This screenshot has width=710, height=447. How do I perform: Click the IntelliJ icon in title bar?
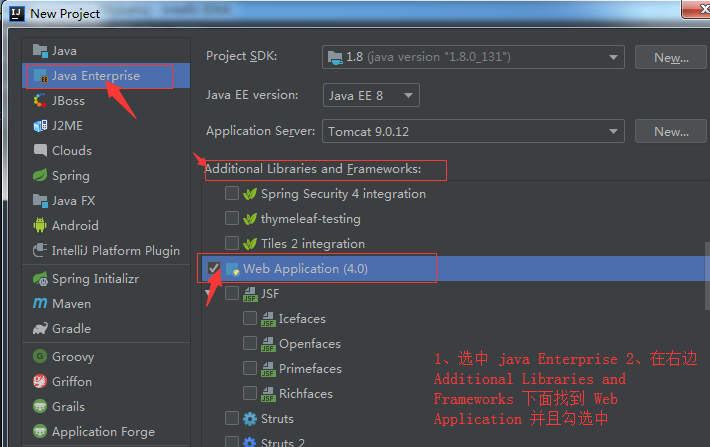click(17, 14)
